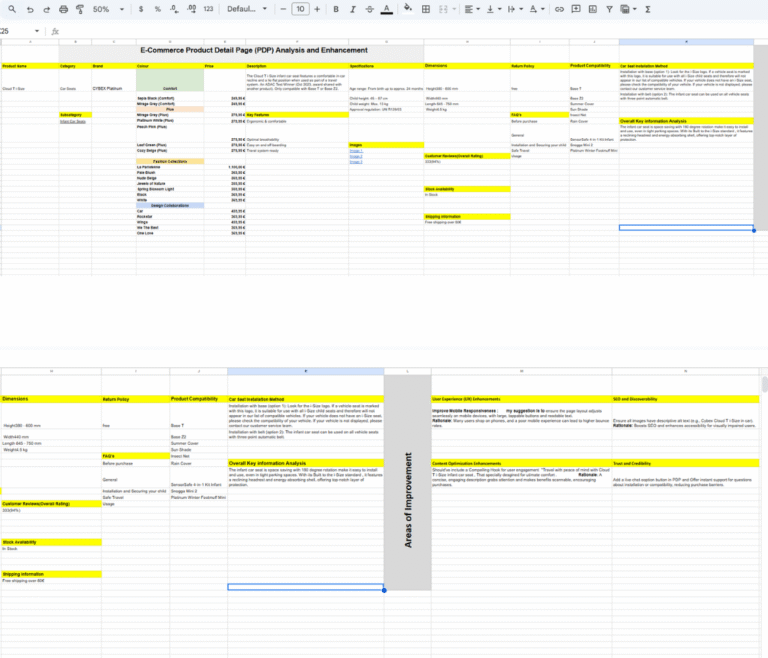Image resolution: width=768 pixels, height=658 pixels.
Task: Click the Format as percent button
Action: pos(158,9)
